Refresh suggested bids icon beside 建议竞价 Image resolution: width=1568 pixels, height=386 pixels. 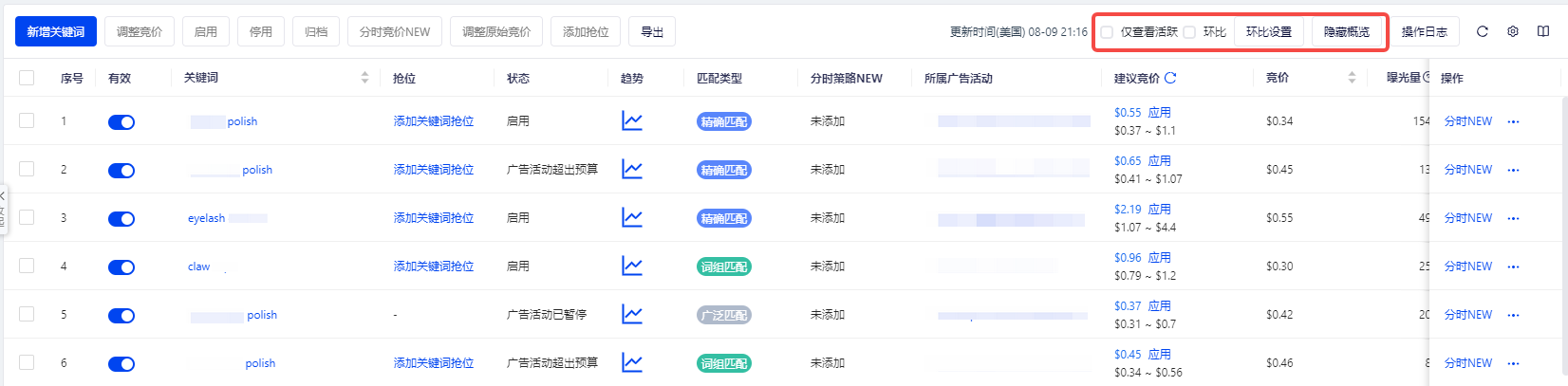point(1170,78)
